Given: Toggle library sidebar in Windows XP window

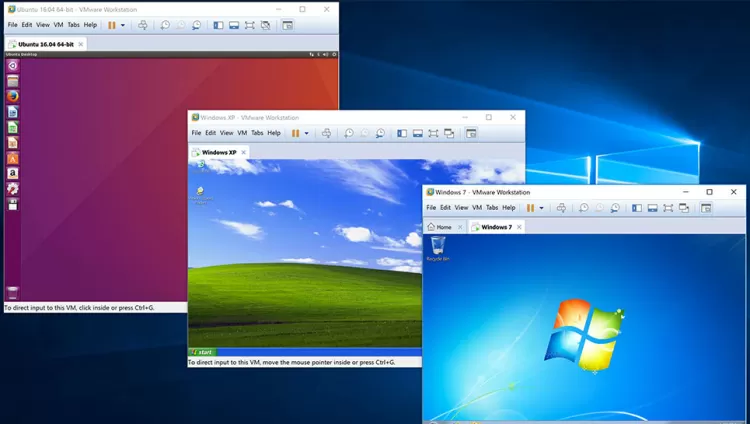Looking at the screenshot, I should pyautogui.click(x=402, y=134).
